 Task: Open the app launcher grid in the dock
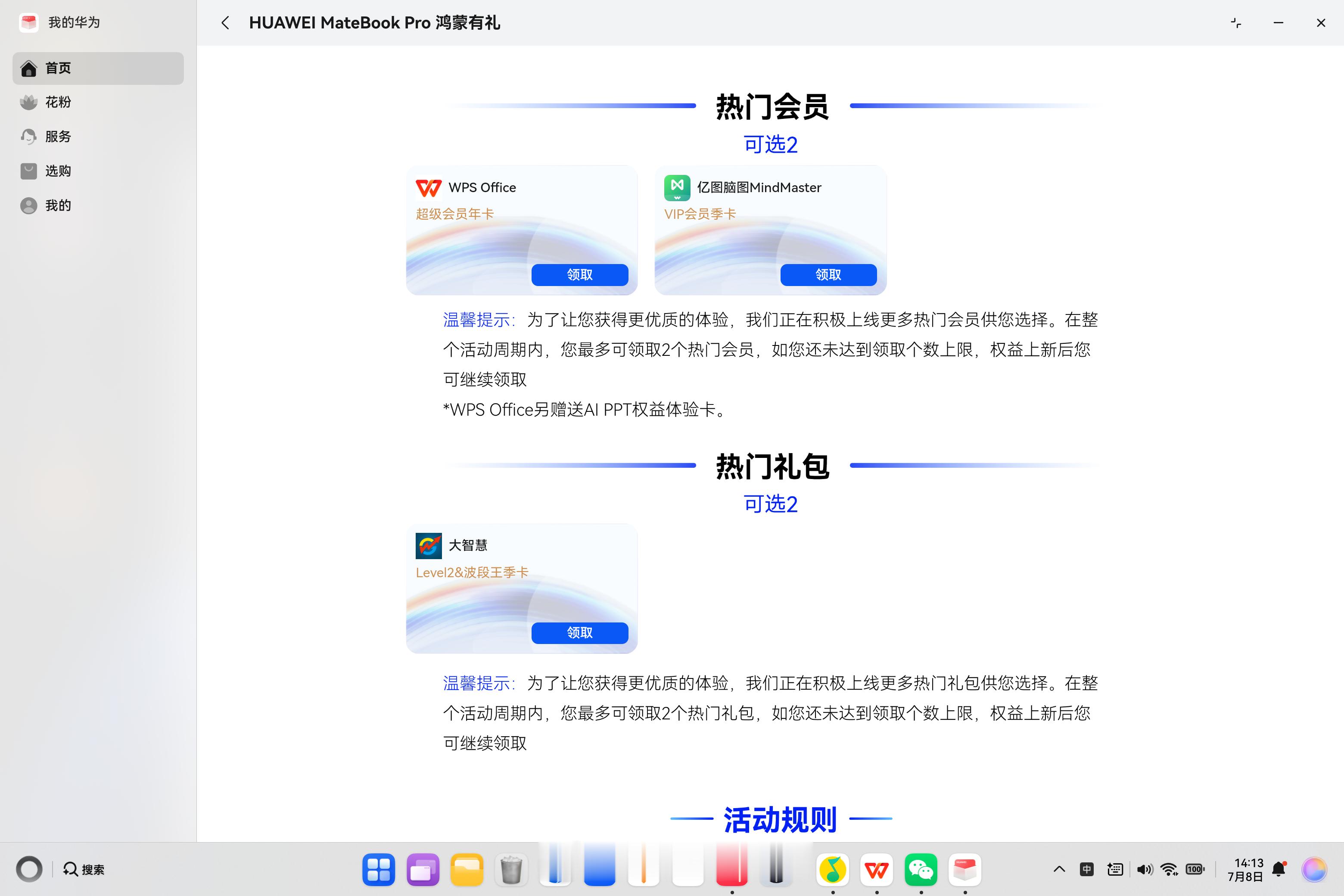click(378, 869)
